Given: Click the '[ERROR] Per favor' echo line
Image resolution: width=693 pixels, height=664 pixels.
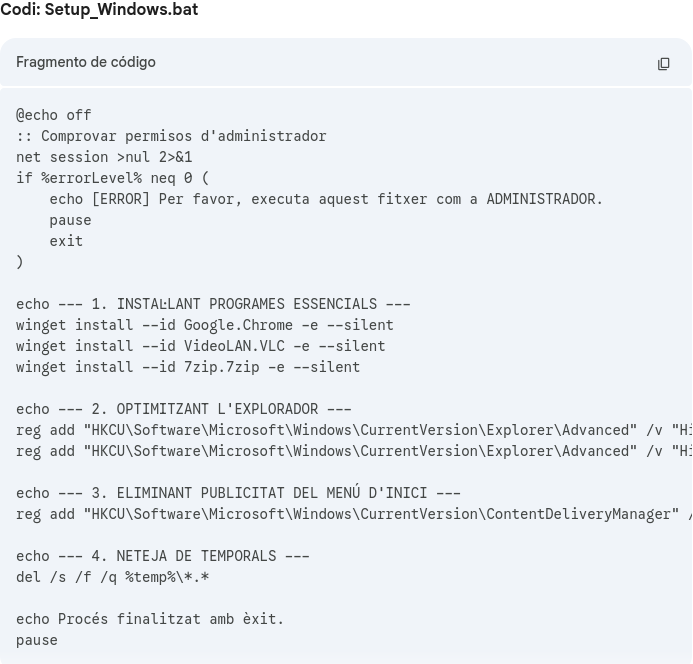Looking at the screenshot, I should click(x=326, y=199).
